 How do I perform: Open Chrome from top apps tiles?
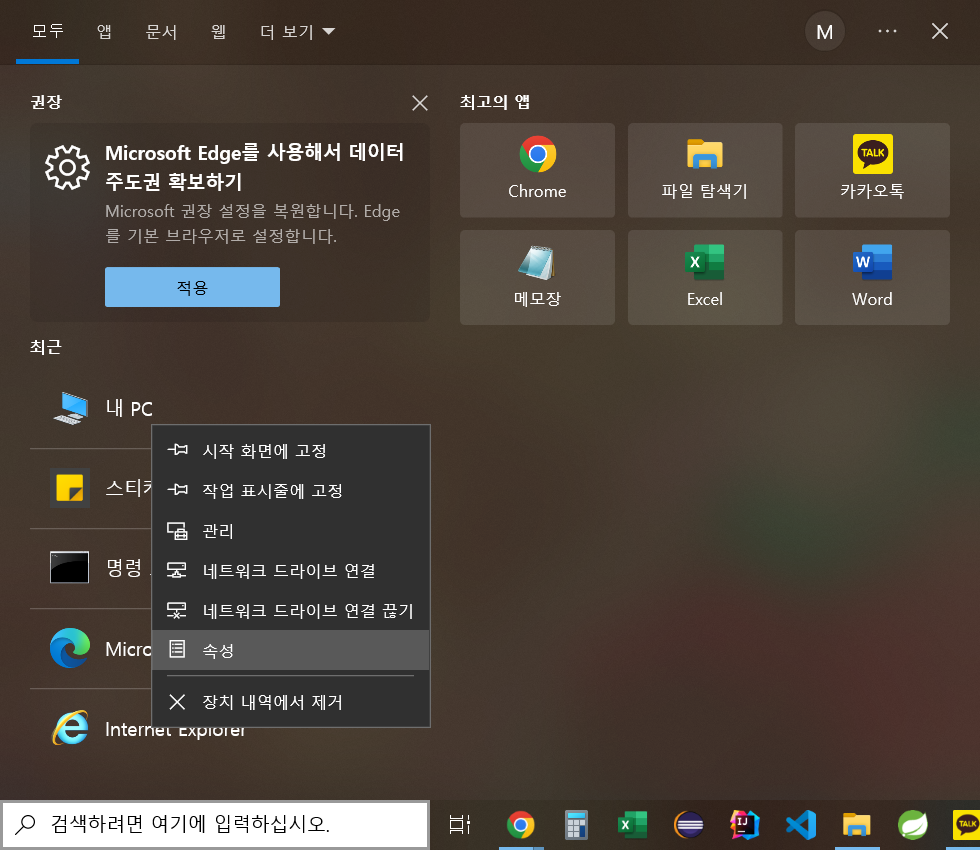pyautogui.click(x=537, y=170)
